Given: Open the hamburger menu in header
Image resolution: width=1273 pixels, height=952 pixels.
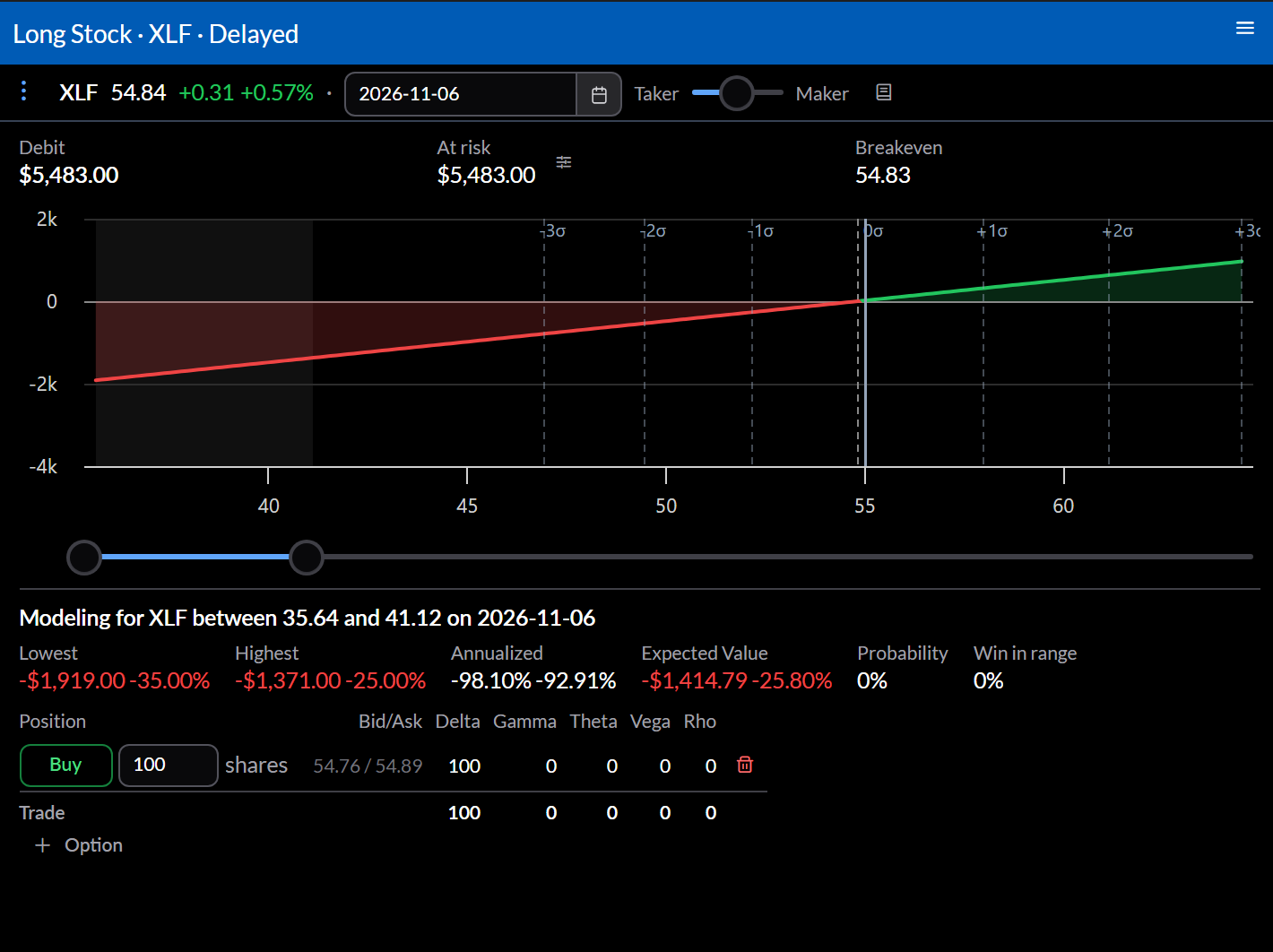Looking at the screenshot, I should click(x=1244, y=29).
